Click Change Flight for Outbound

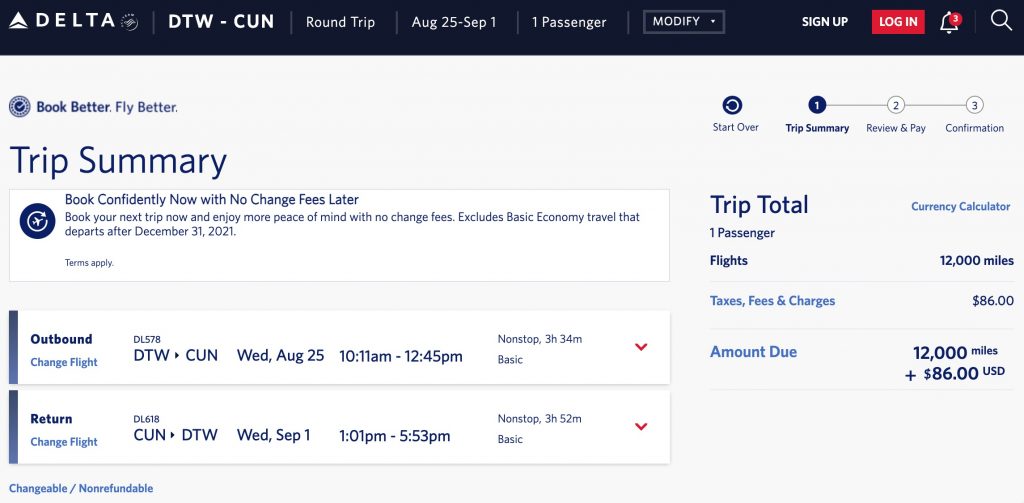(x=64, y=362)
